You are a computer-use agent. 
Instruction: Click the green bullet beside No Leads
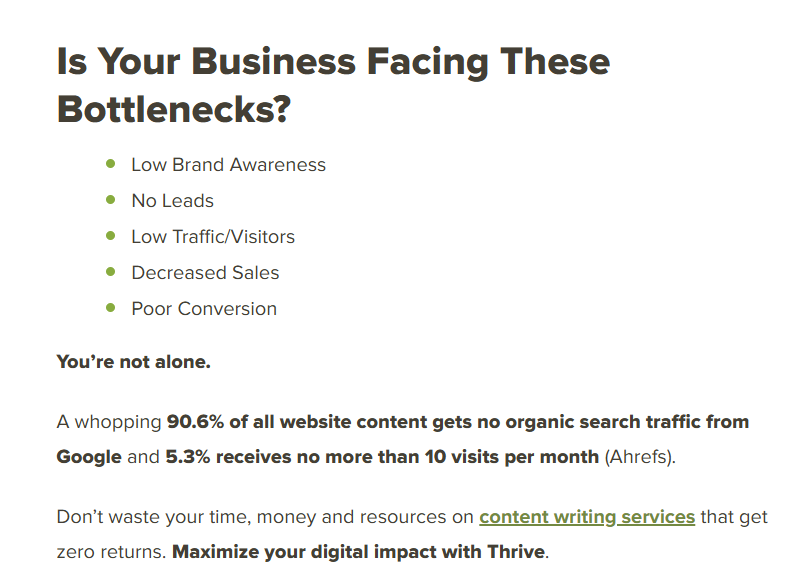pyautogui.click(x=111, y=200)
